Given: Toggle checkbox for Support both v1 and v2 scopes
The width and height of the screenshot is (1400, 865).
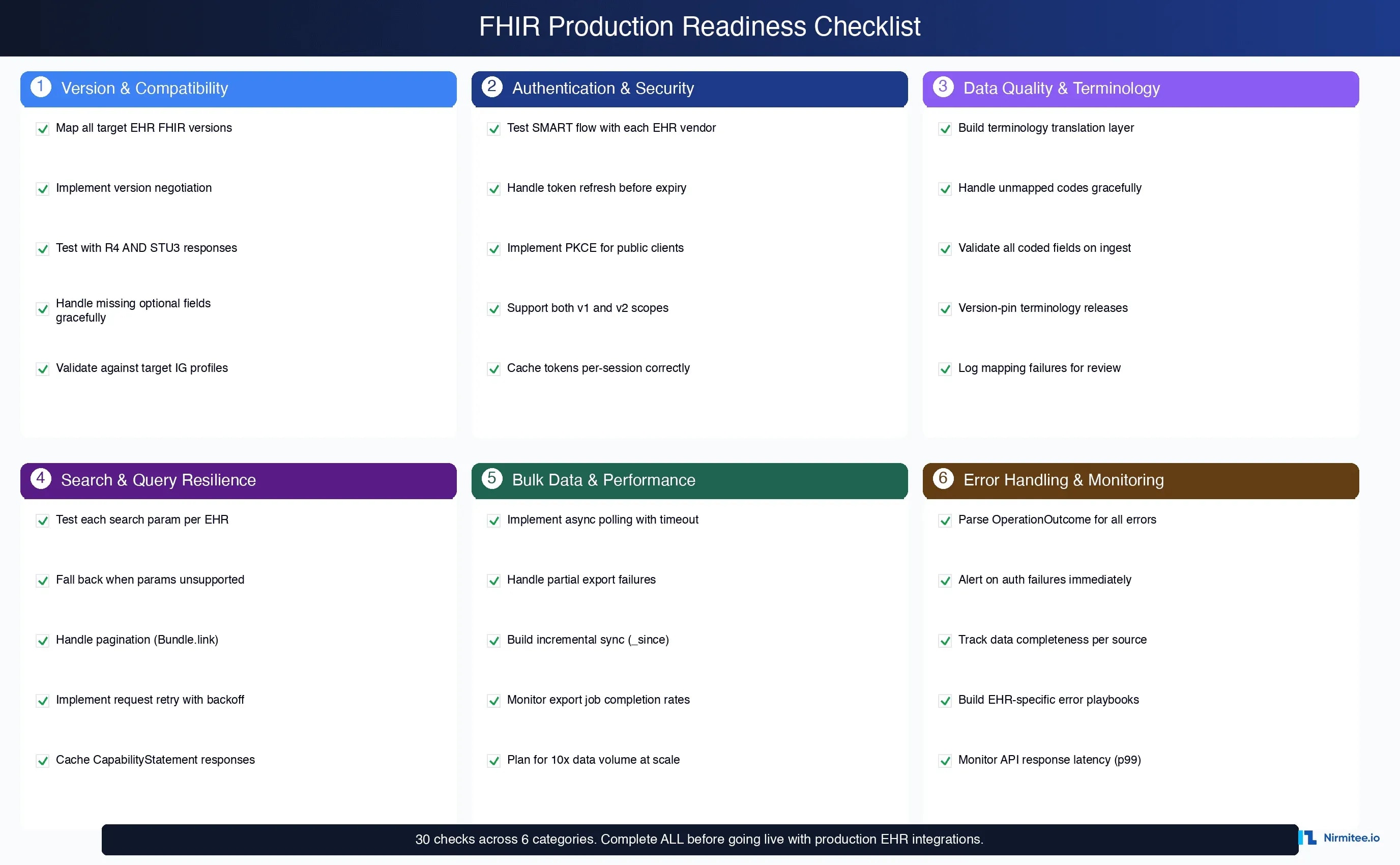Looking at the screenshot, I should pos(493,309).
